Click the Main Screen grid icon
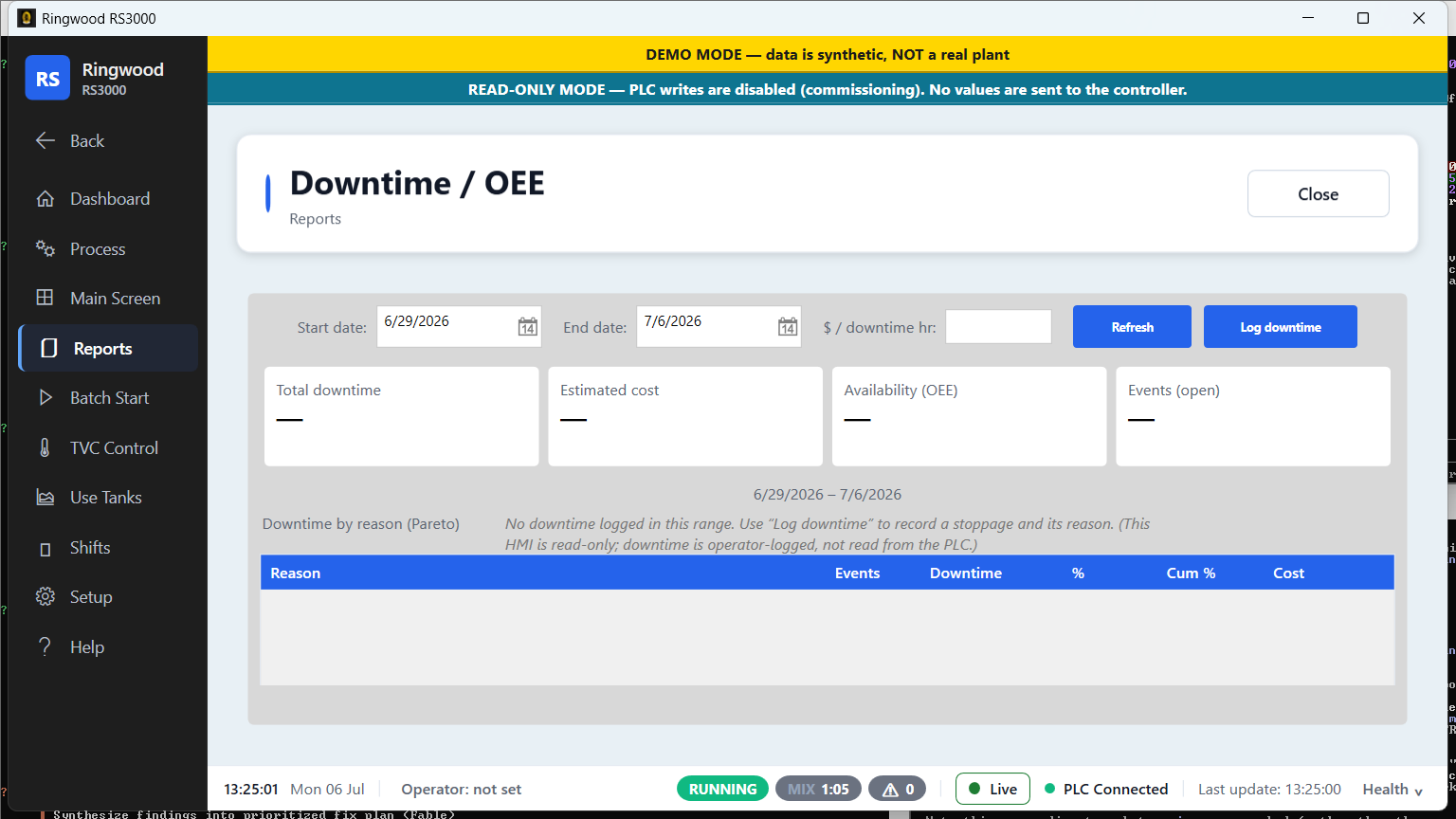 pyautogui.click(x=45, y=298)
